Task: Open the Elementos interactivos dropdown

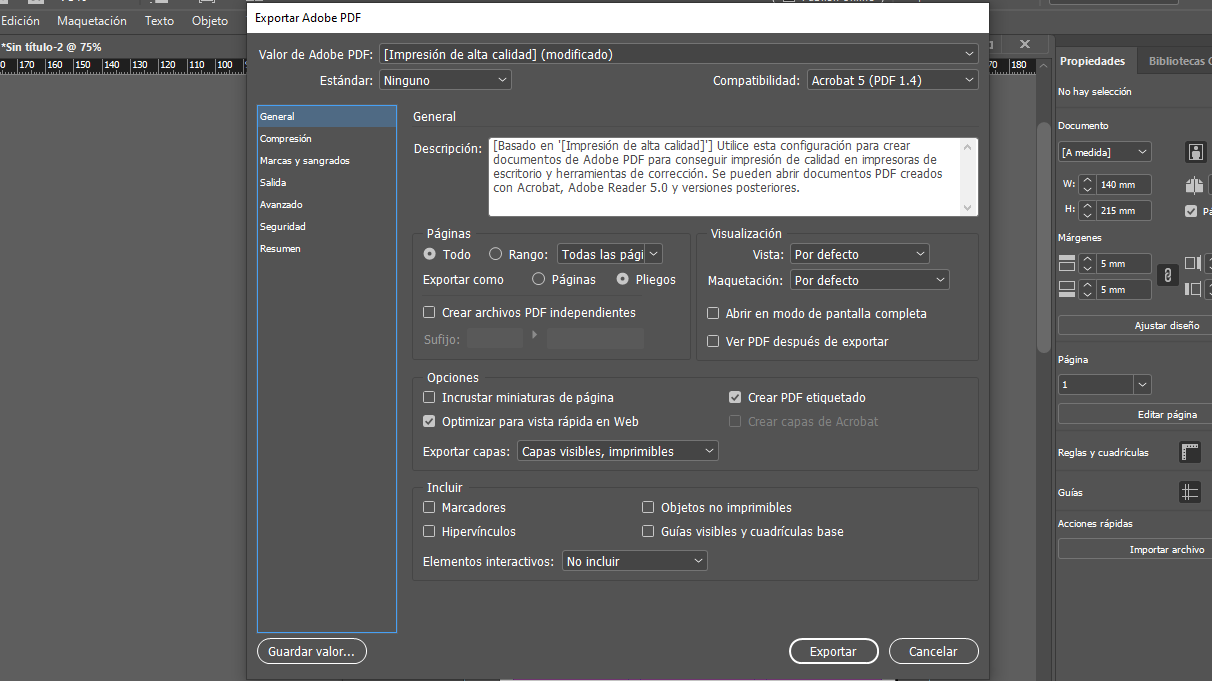Action: [x=635, y=562]
